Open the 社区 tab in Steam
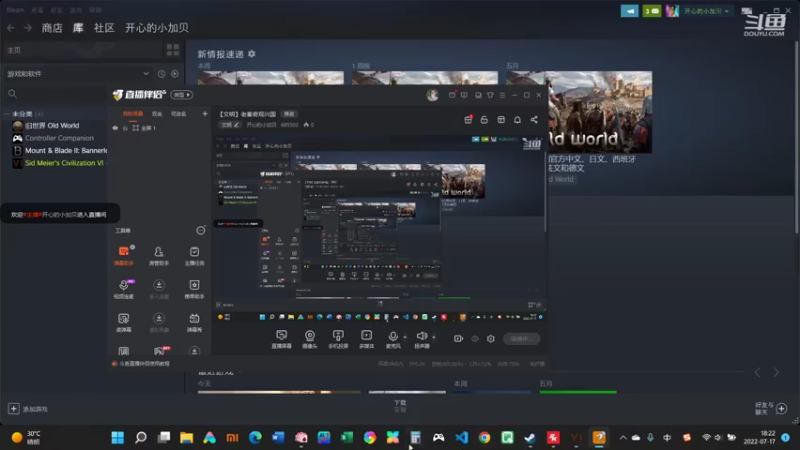The width and height of the screenshot is (800, 450). [104, 28]
